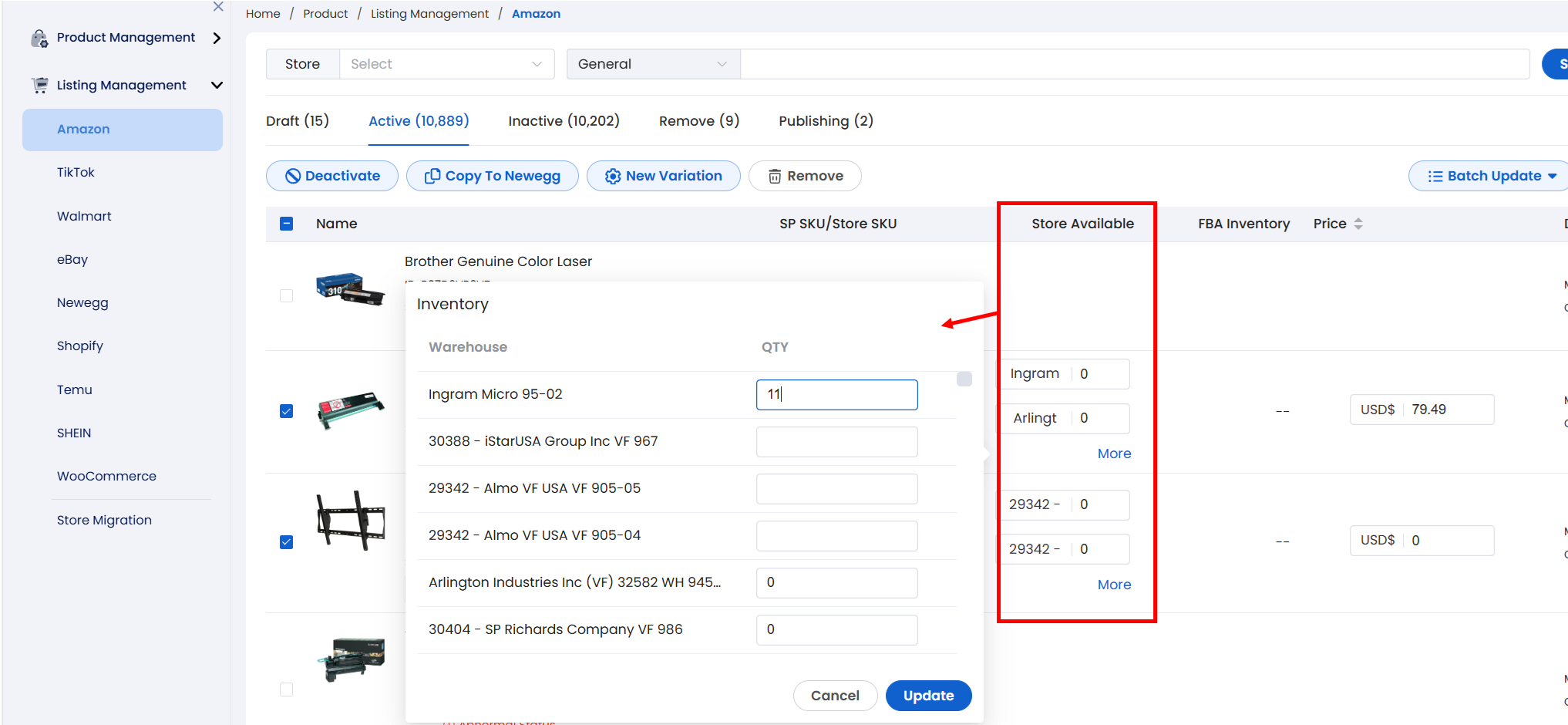Click the Almo VF 905-04 quantity field
This screenshot has height=725, width=1568.
click(837, 536)
